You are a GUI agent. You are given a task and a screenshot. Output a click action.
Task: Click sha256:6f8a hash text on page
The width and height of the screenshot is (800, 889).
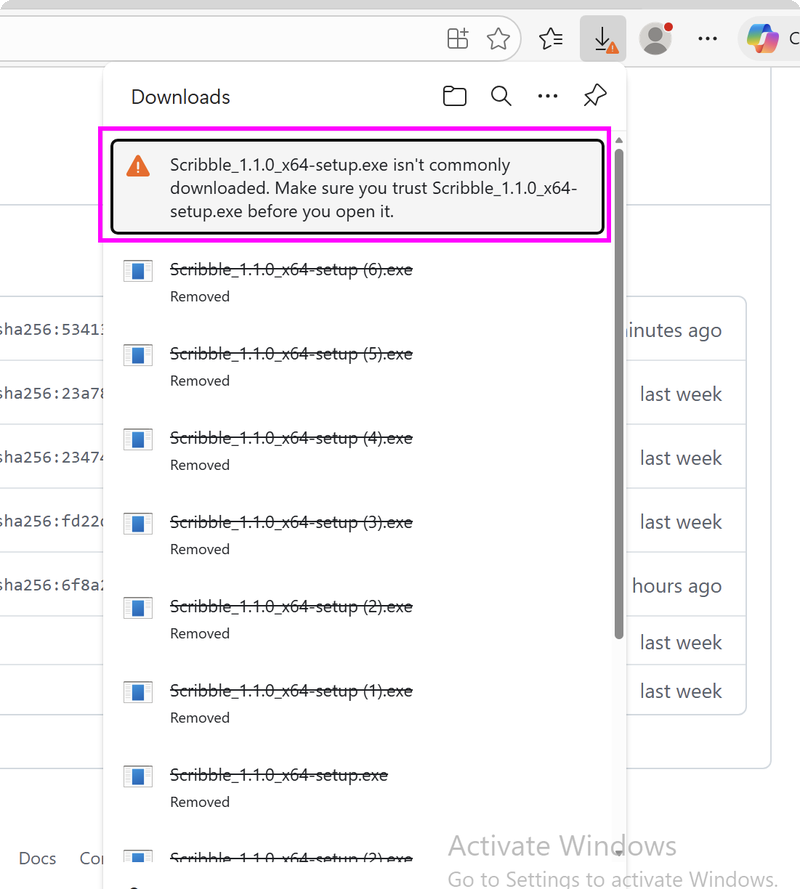click(51, 585)
